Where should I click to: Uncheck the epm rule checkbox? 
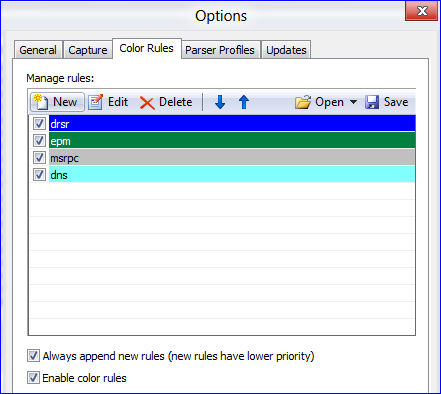coord(39,140)
